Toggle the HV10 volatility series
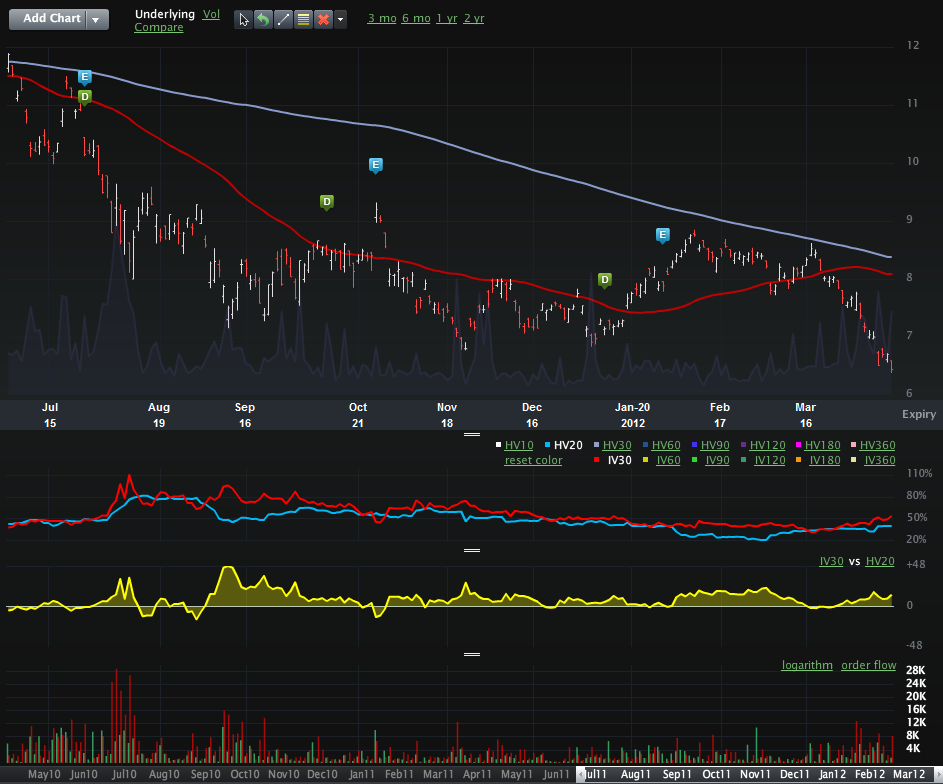The height and width of the screenshot is (784, 943). [x=519, y=445]
